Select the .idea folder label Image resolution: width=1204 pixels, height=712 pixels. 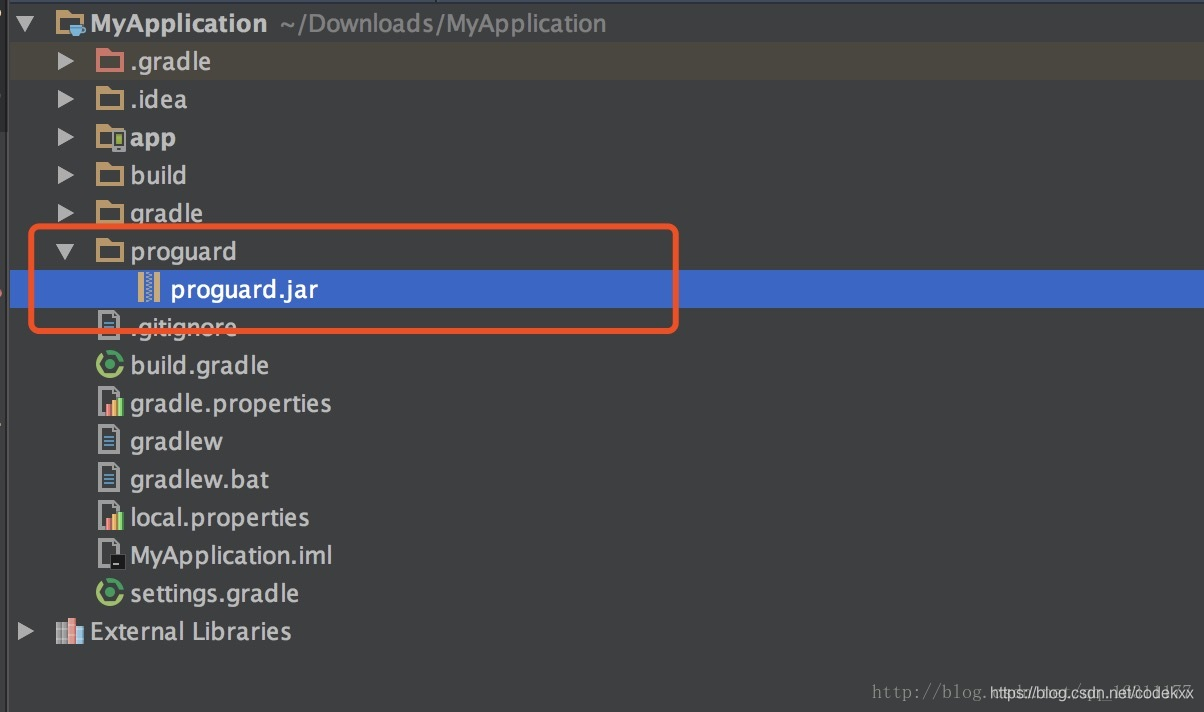coord(158,100)
